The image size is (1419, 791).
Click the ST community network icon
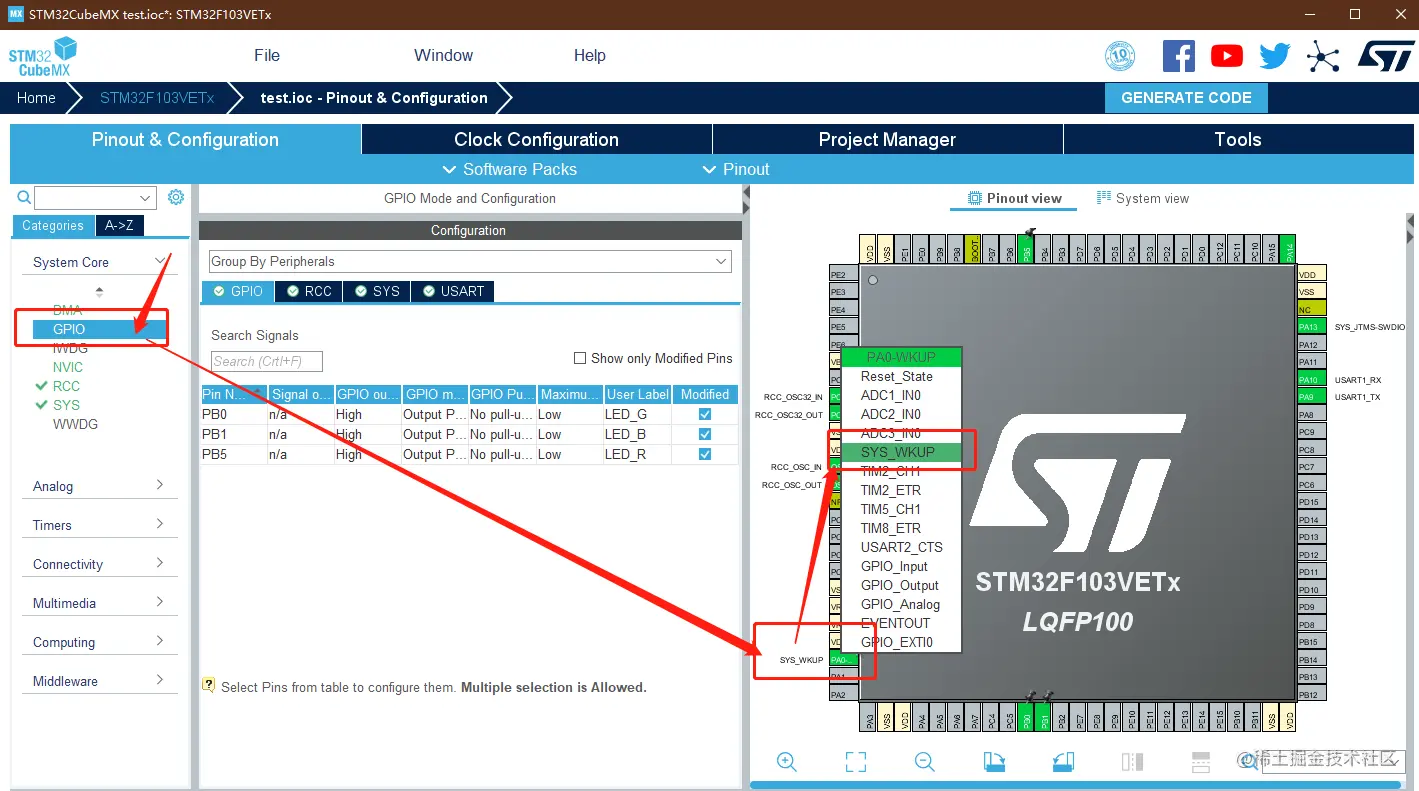(x=1323, y=56)
